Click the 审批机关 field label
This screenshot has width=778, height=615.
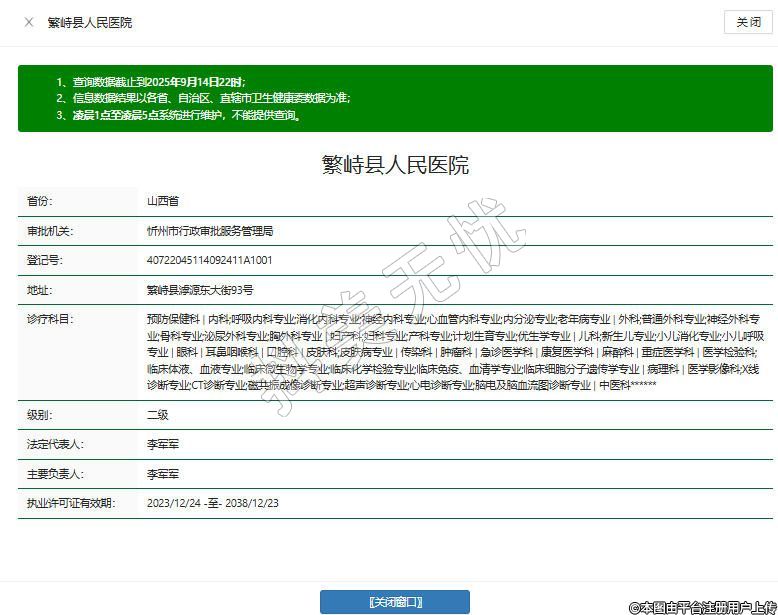[50, 231]
